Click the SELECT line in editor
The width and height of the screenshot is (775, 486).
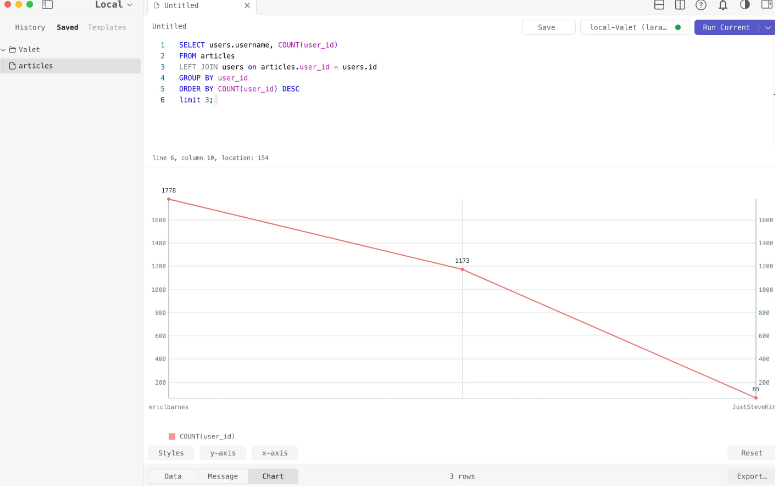coord(258,45)
